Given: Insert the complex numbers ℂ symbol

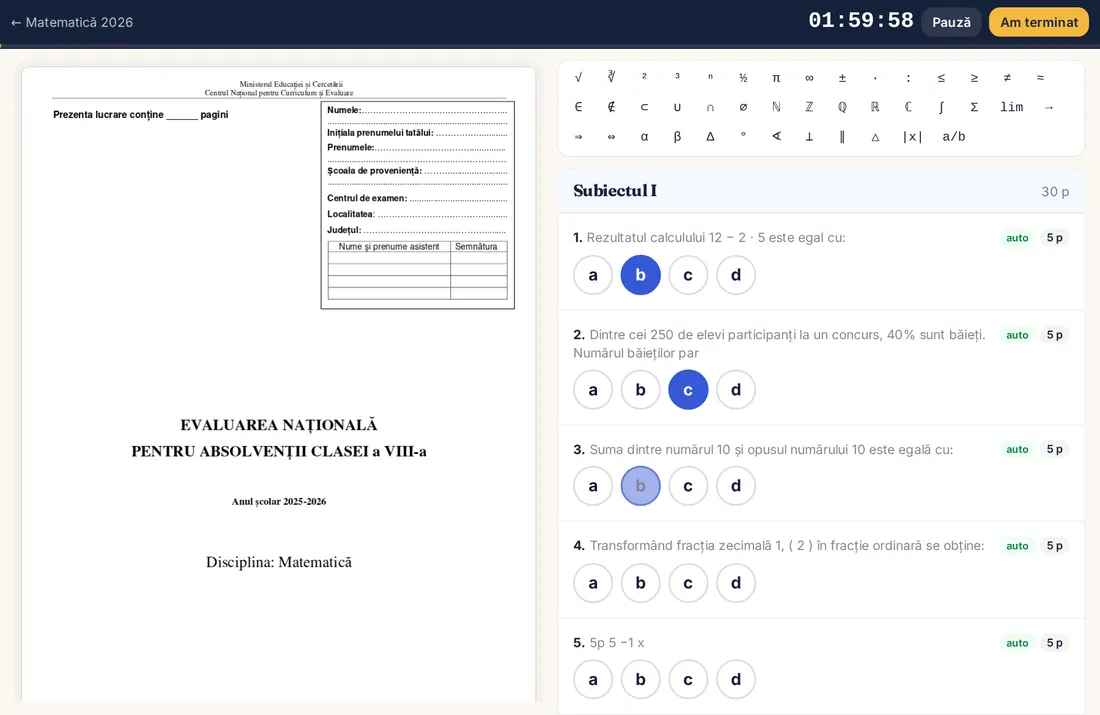Looking at the screenshot, I should click(908, 107).
